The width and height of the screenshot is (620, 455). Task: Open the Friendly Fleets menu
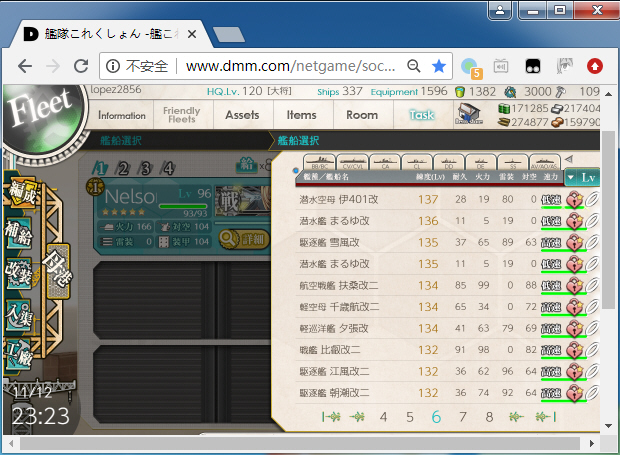pos(182,115)
